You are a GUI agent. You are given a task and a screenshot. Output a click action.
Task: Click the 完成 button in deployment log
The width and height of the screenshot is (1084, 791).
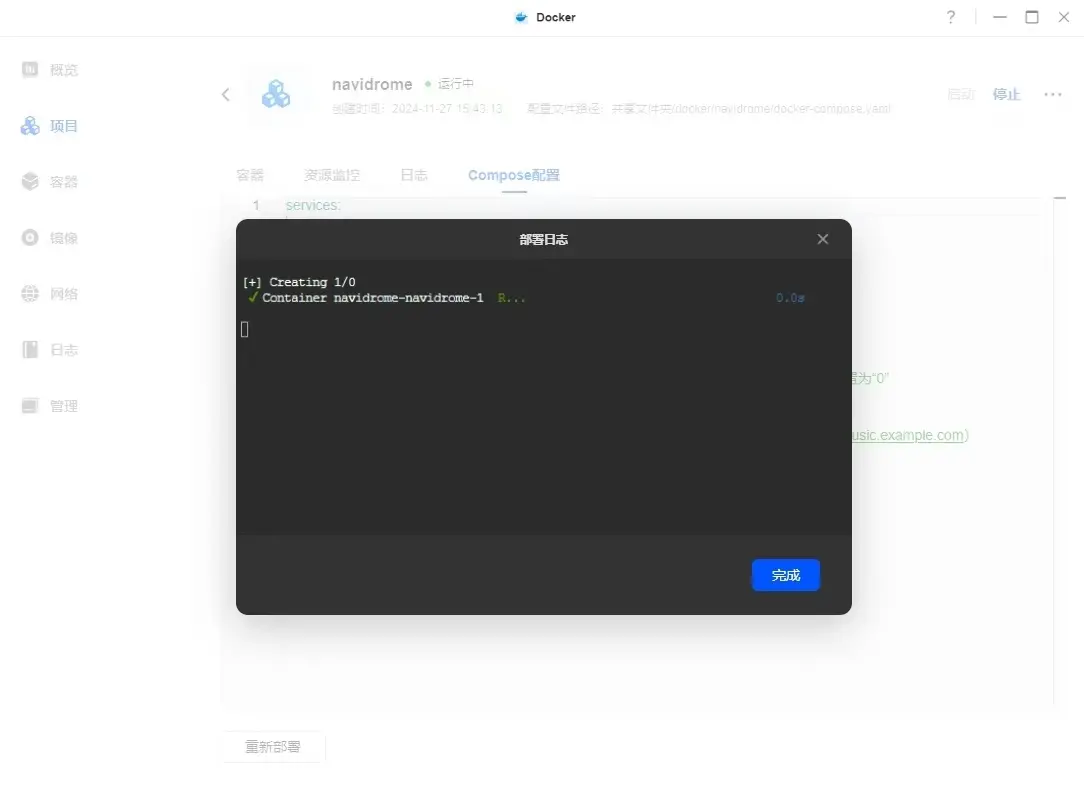[x=785, y=575]
